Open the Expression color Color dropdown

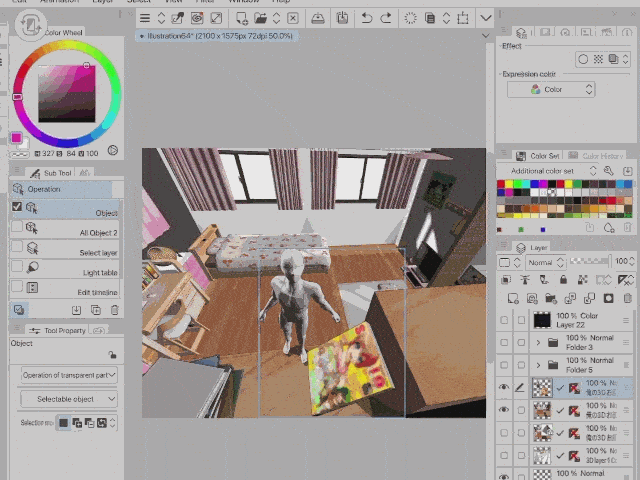tap(551, 89)
